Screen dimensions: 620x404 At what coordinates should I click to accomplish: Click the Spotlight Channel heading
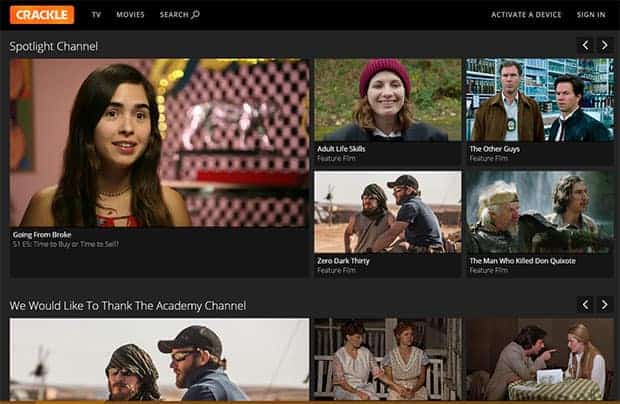(53, 46)
